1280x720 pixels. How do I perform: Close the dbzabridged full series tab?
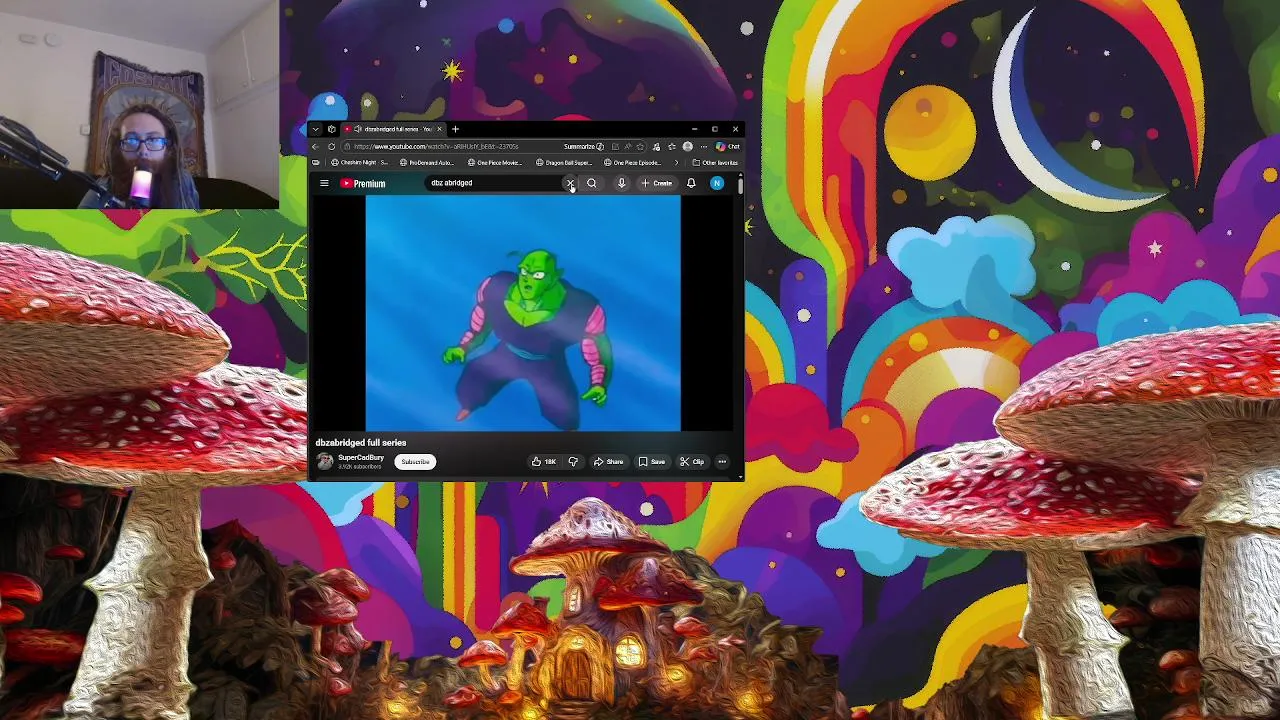tap(439, 129)
